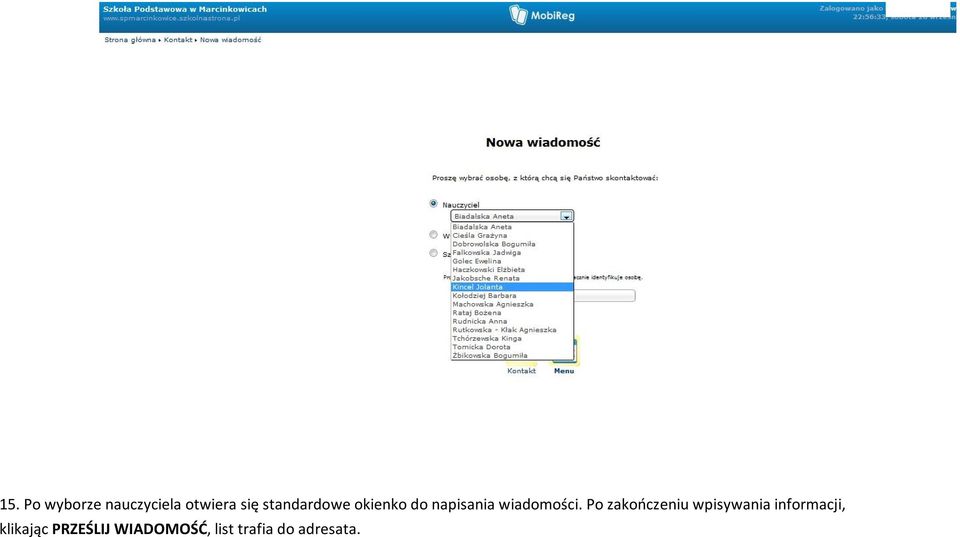Choose Machowska Agnieszka from the list
Image resolution: width=960 pixels, height=537 pixels.
click(x=512, y=304)
